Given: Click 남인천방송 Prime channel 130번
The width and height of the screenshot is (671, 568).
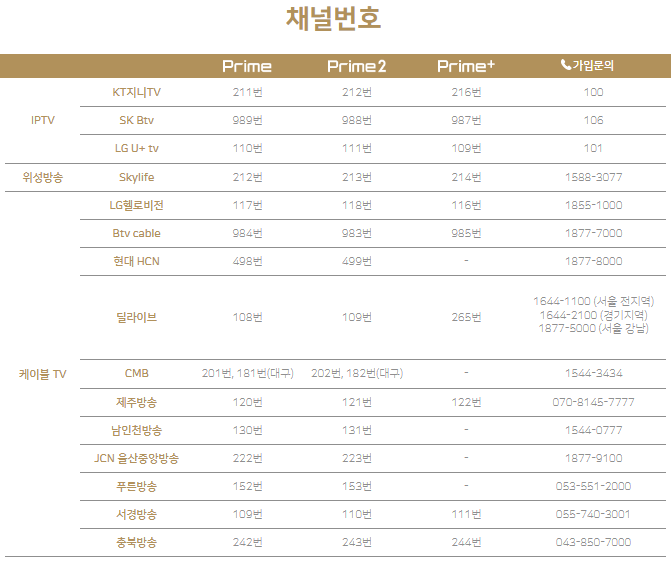Looking at the screenshot, I should (247, 430).
